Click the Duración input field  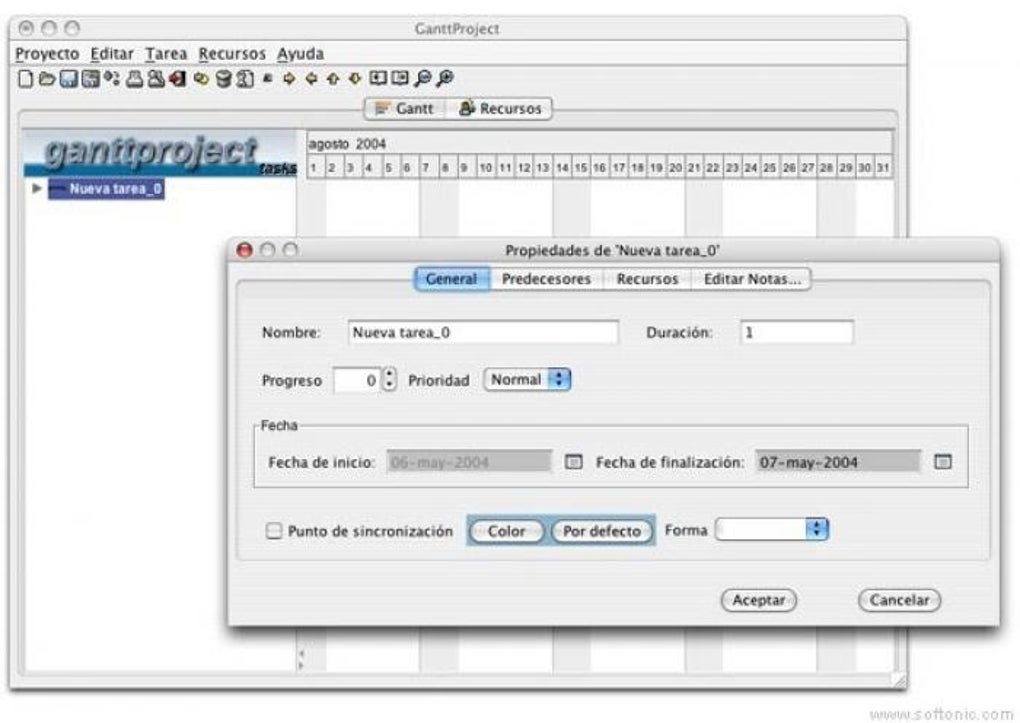(797, 332)
